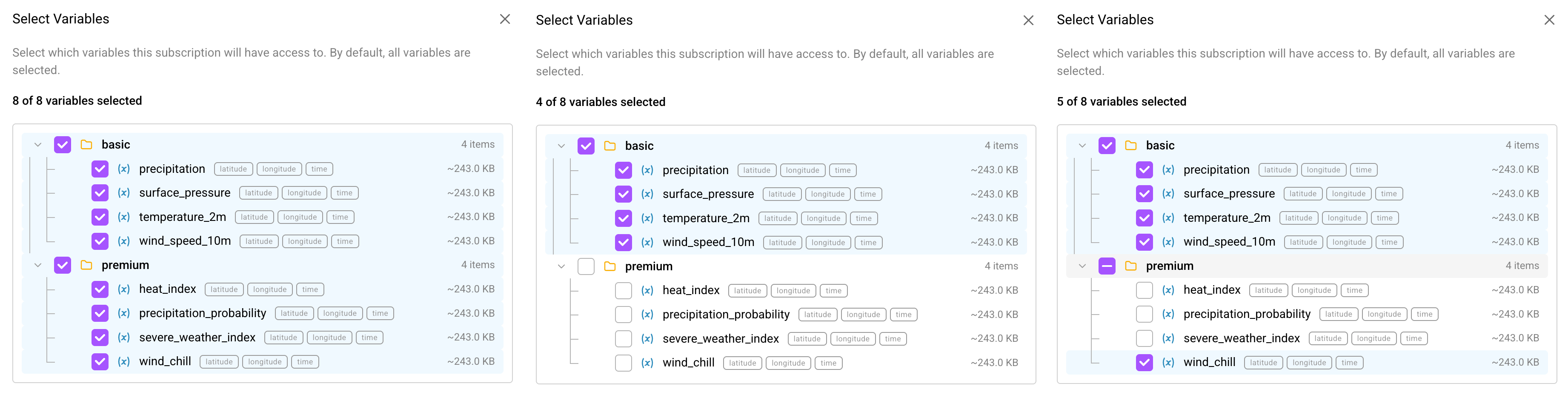This screenshot has height=395, width=1568.
Task: Click the (x) icon next to severe_weather_index
Action: click(x=123, y=337)
